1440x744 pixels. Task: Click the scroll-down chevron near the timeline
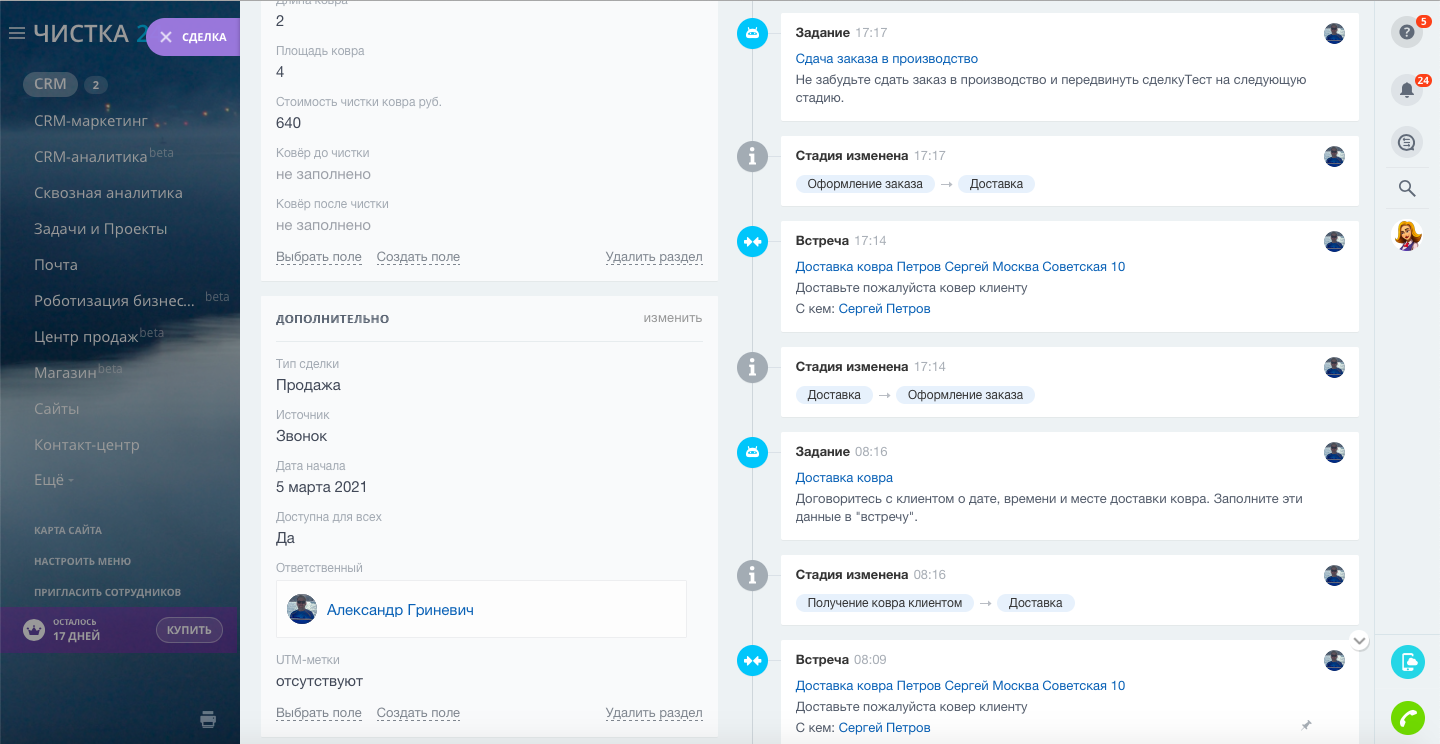coord(1359,640)
